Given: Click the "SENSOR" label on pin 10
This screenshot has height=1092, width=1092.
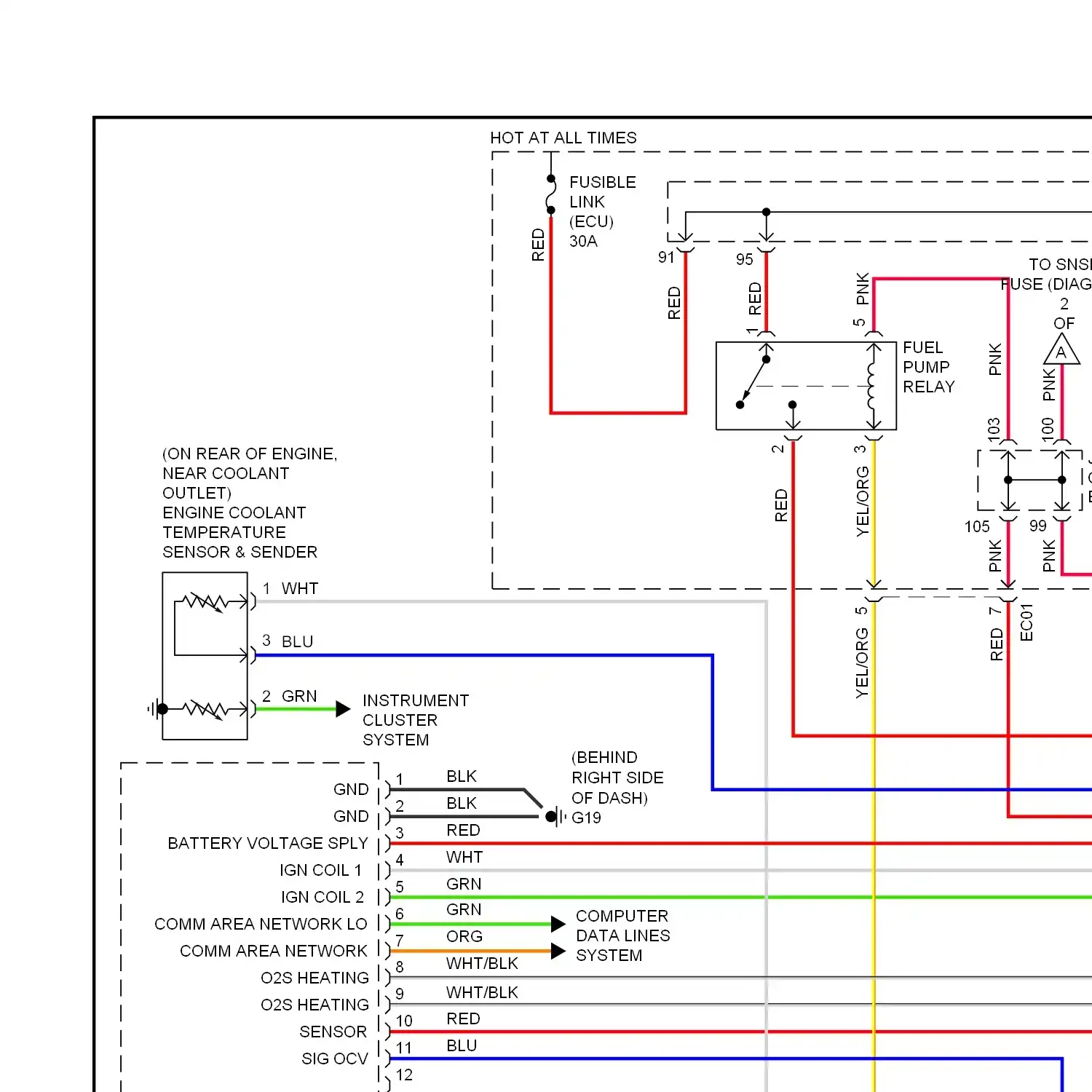Looking at the screenshot, I should tap(333, 1032).
